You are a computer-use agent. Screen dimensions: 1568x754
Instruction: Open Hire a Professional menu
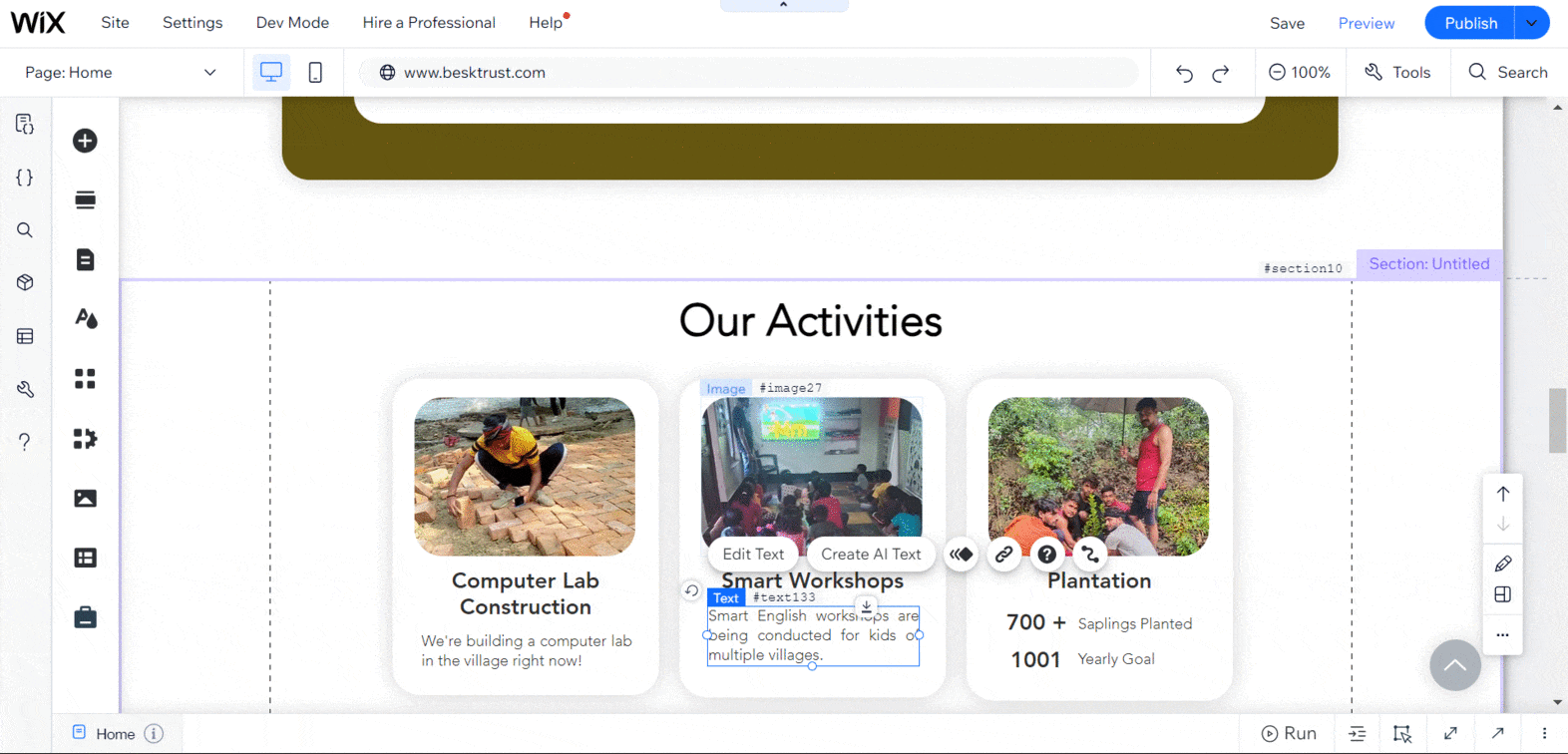pyautogui.click(x=429, y=22)
